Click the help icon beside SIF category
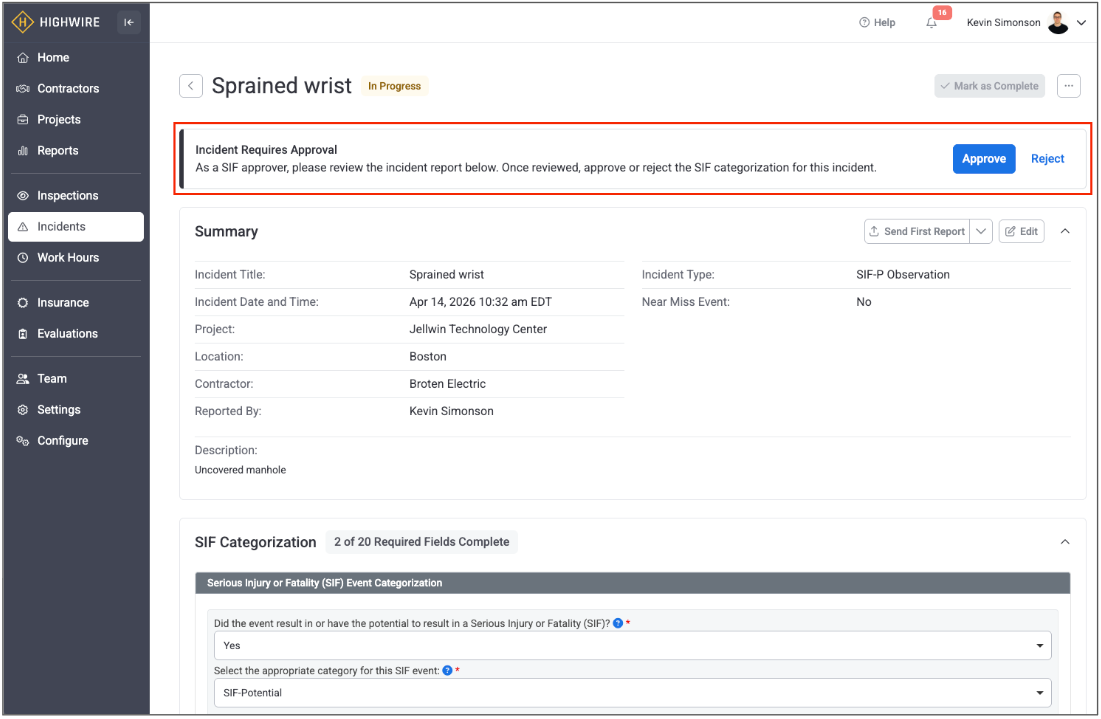This screenshot has width=1101, height=719. point(447,670)
